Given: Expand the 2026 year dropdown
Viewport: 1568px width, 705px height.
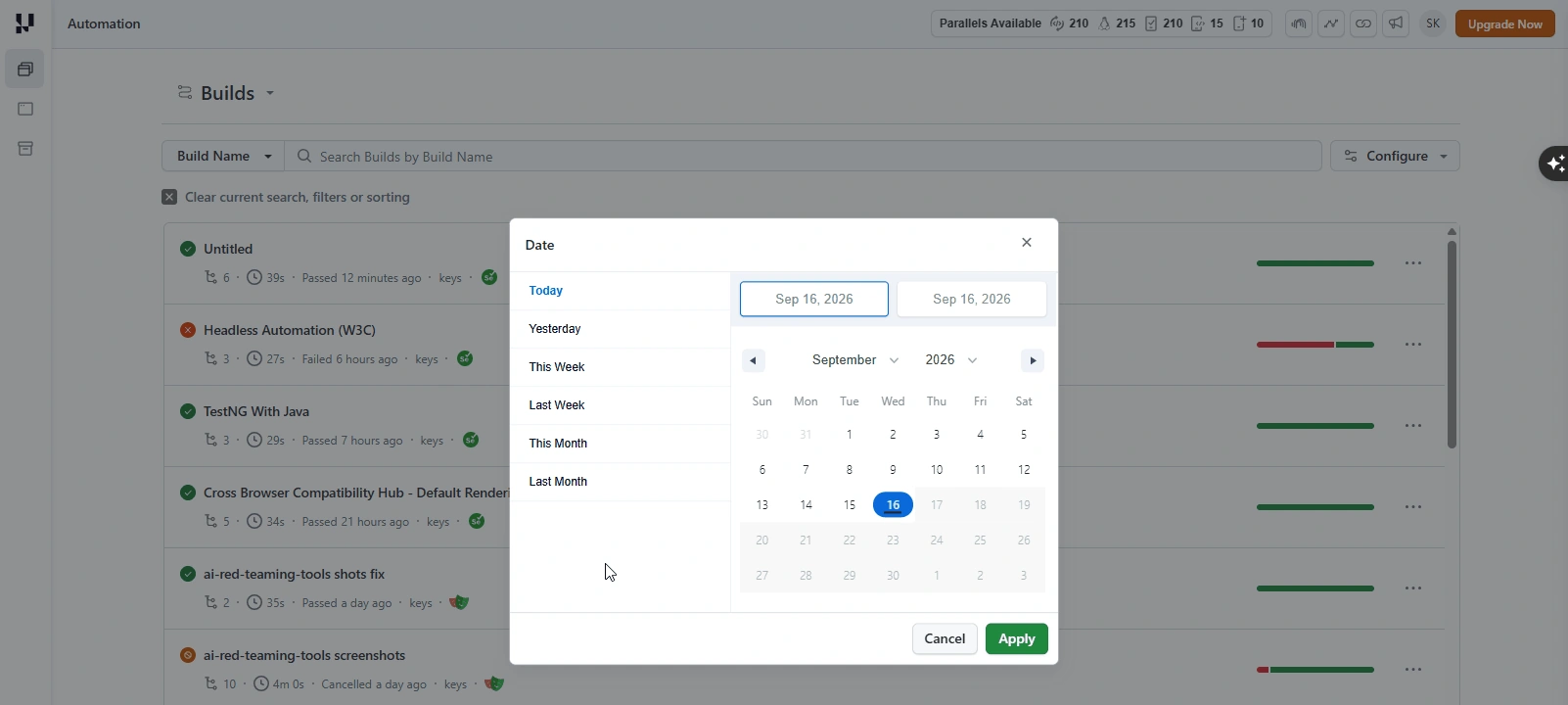Looking at the screenshot, I should point(951,360).
